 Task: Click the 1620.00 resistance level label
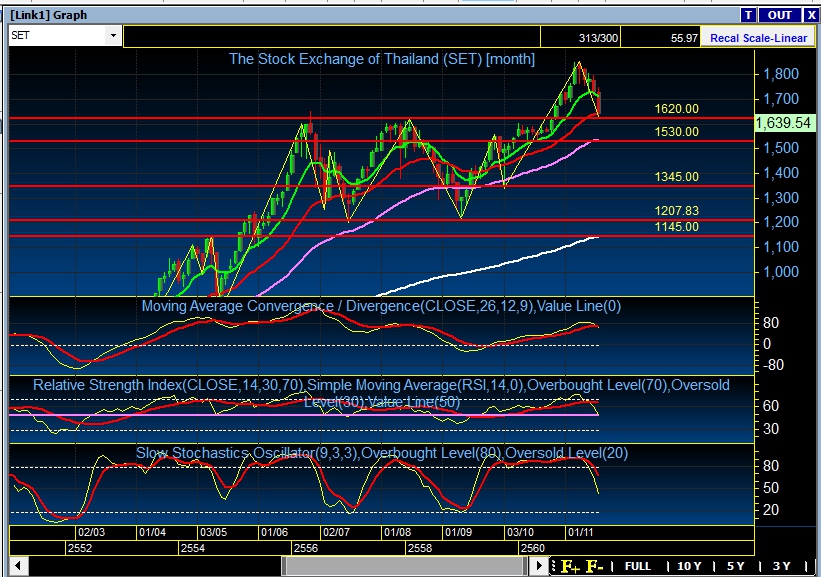pyautogui.click(x=676, y=109)
